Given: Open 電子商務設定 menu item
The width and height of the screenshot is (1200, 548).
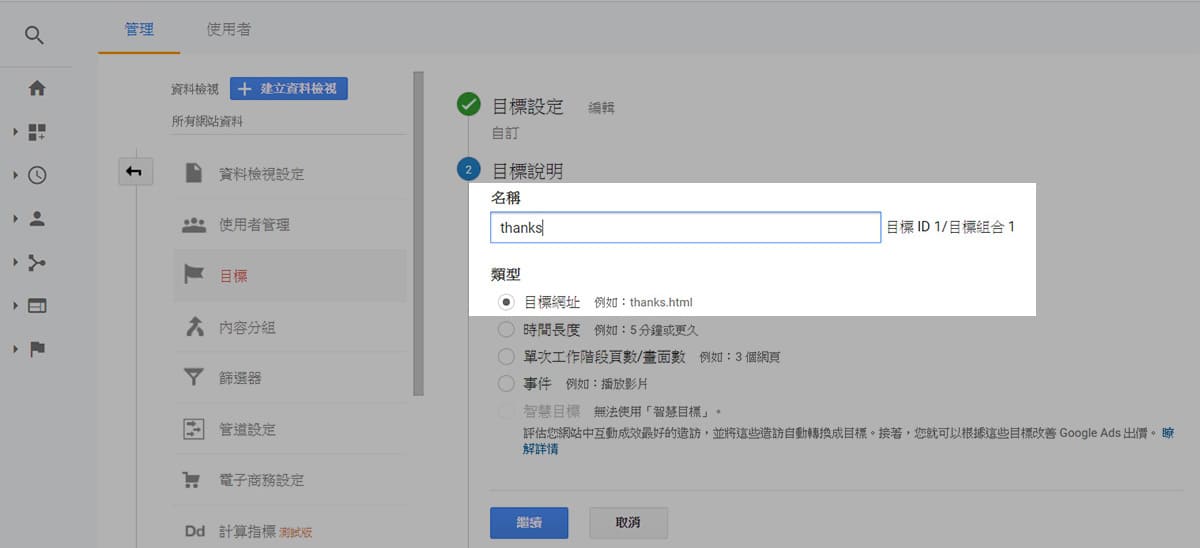Looking at the screenshot, I should (x=290, y=480).
